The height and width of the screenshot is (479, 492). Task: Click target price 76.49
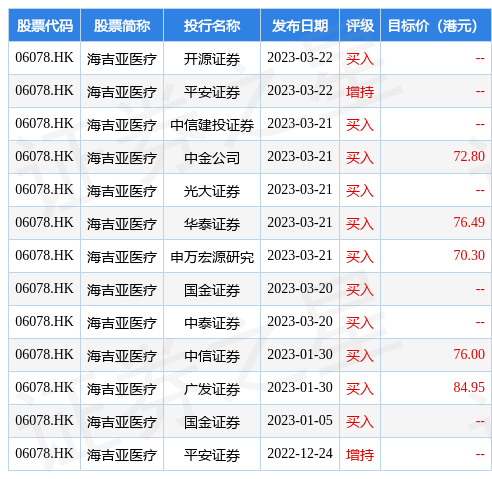469,223
